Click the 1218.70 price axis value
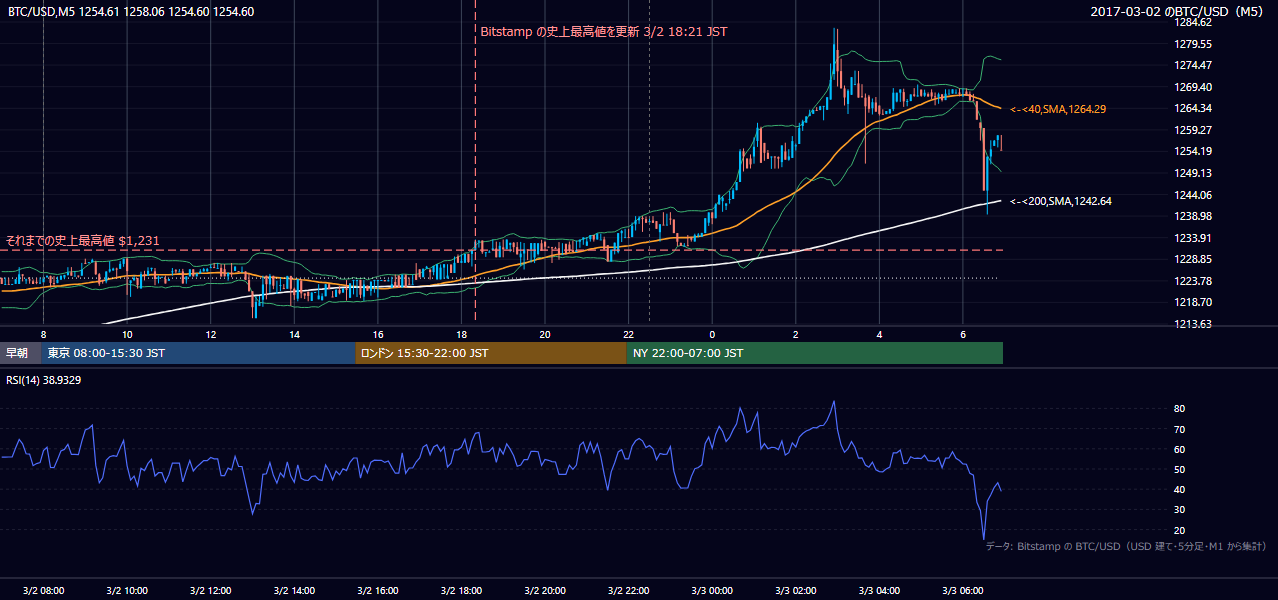Viewport: 1278px width, 600px height. [x=1194, y=302]
